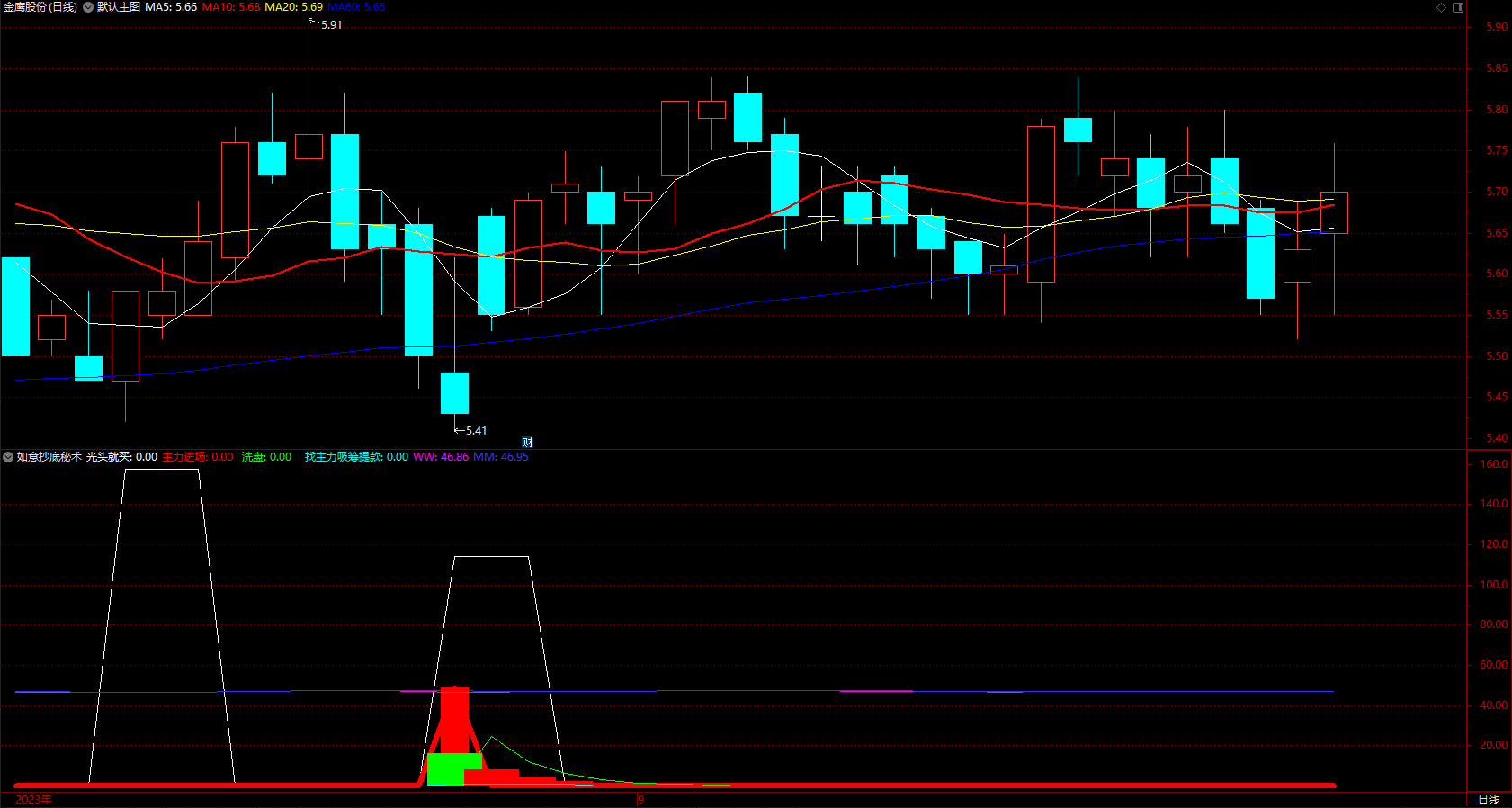Select the MA5 indicator label
The width and height of the screenshot is (1512, 808).
pyautogui.click(x=171, y=7)
